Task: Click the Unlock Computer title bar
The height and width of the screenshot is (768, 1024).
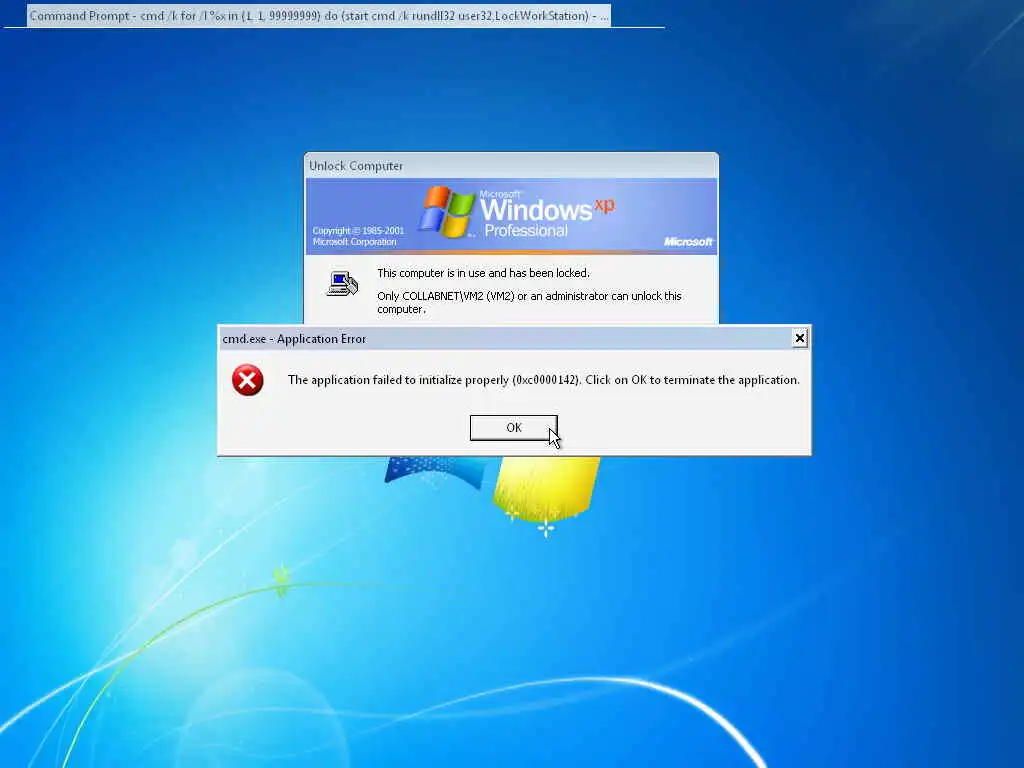Action: [511, 166]
